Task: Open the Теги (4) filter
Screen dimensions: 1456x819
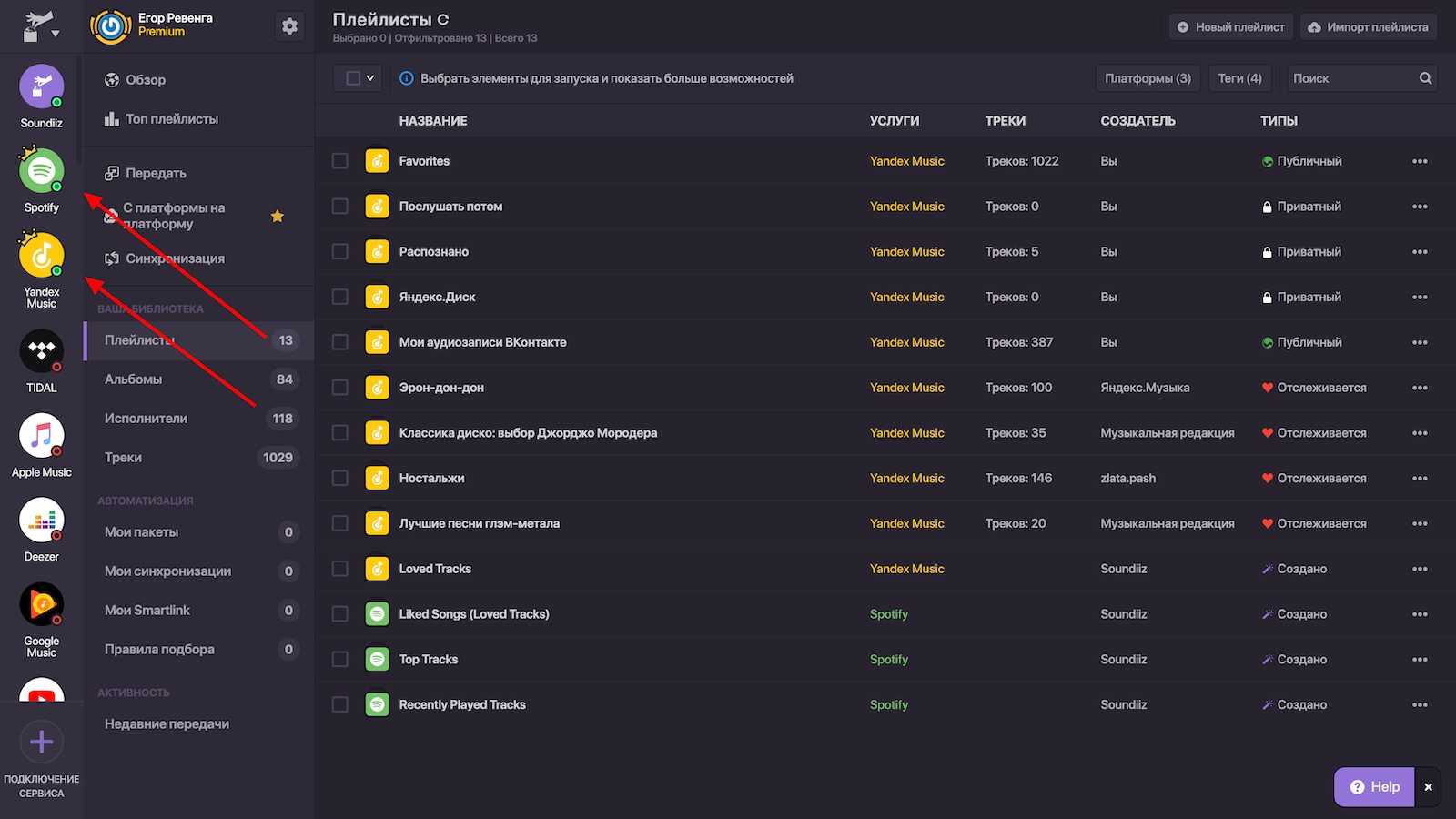Action: (x=1239, y=78)
